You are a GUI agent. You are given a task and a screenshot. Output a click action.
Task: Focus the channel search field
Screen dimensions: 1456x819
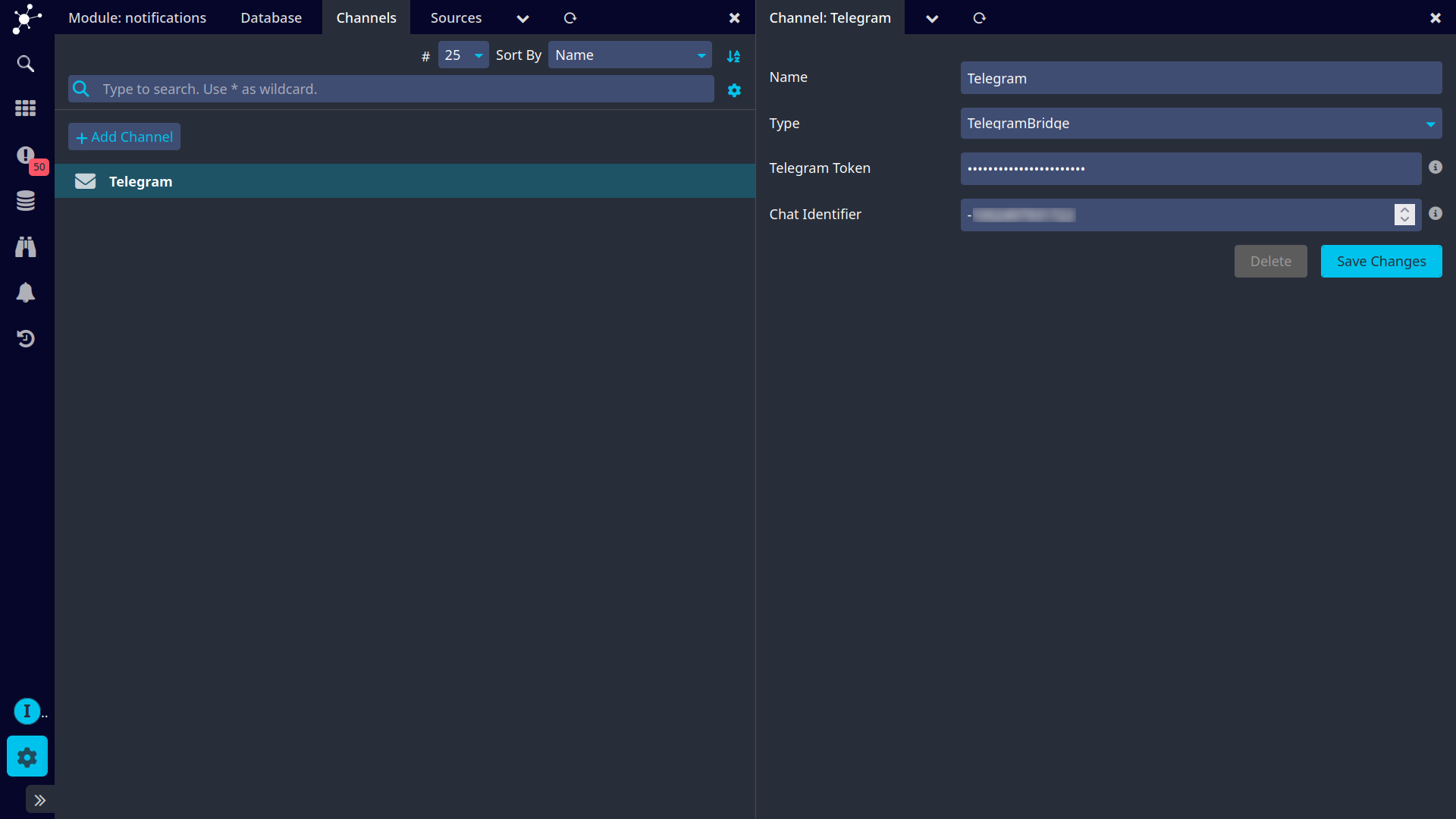[x=391, y=89]
